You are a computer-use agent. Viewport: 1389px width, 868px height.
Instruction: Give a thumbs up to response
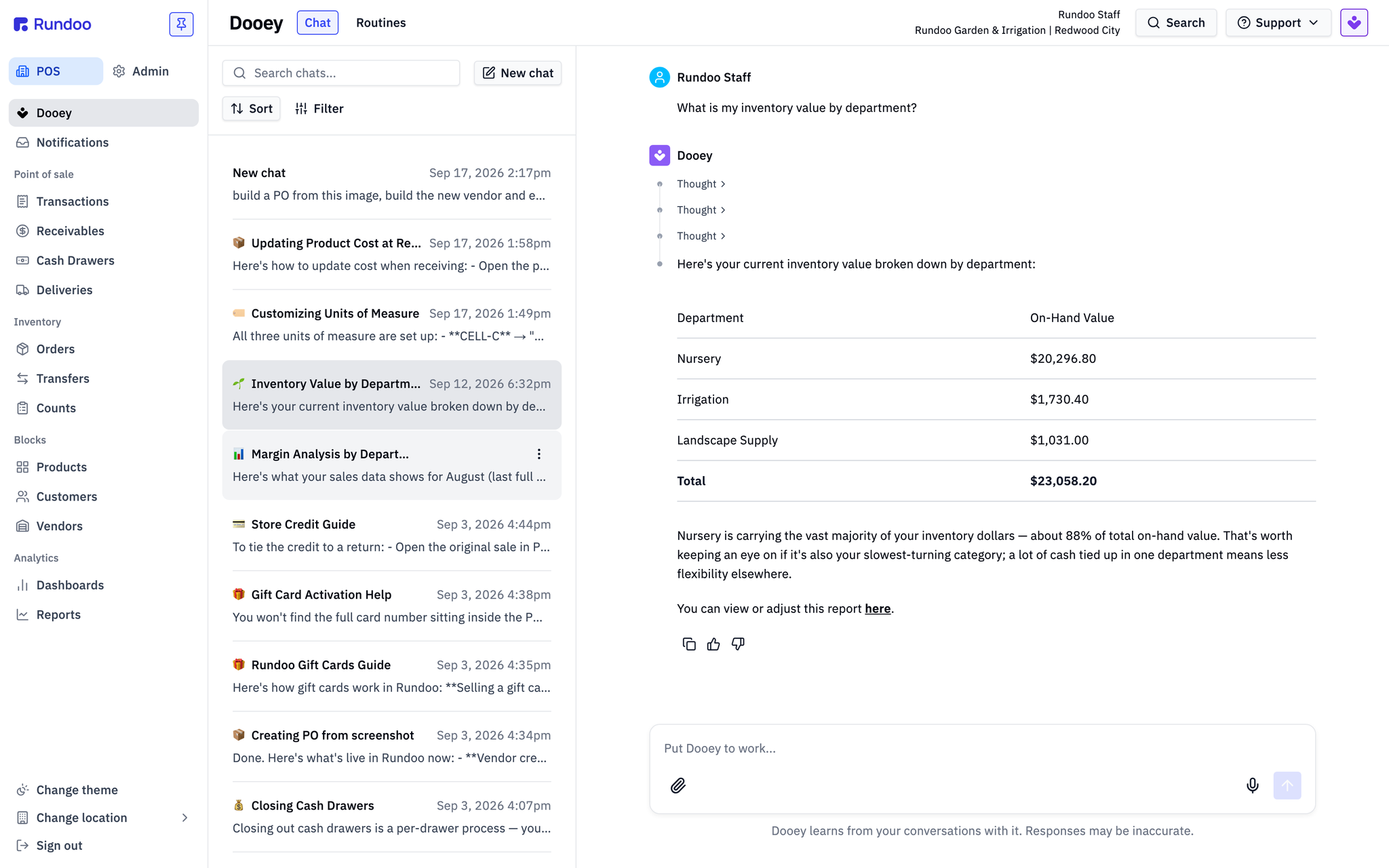click(x=713, y=644)
